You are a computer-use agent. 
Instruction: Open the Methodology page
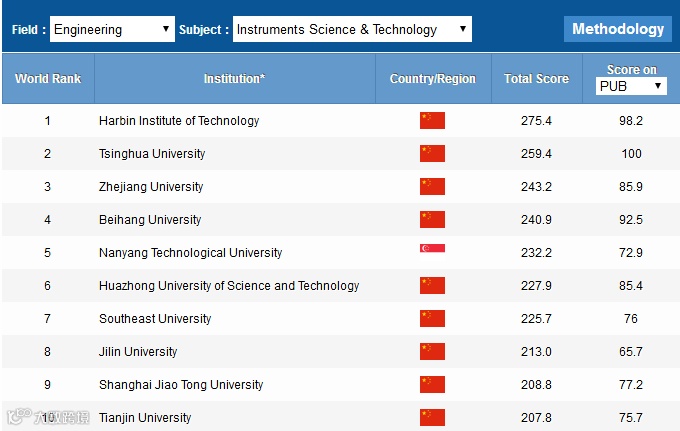[617, 29]
